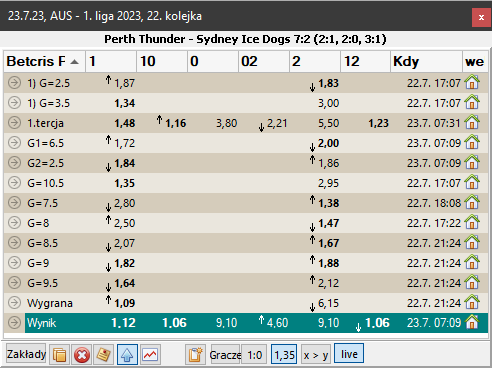Click the 1:0 button
This screenshot has width=492, height=368.
point(255,354)
